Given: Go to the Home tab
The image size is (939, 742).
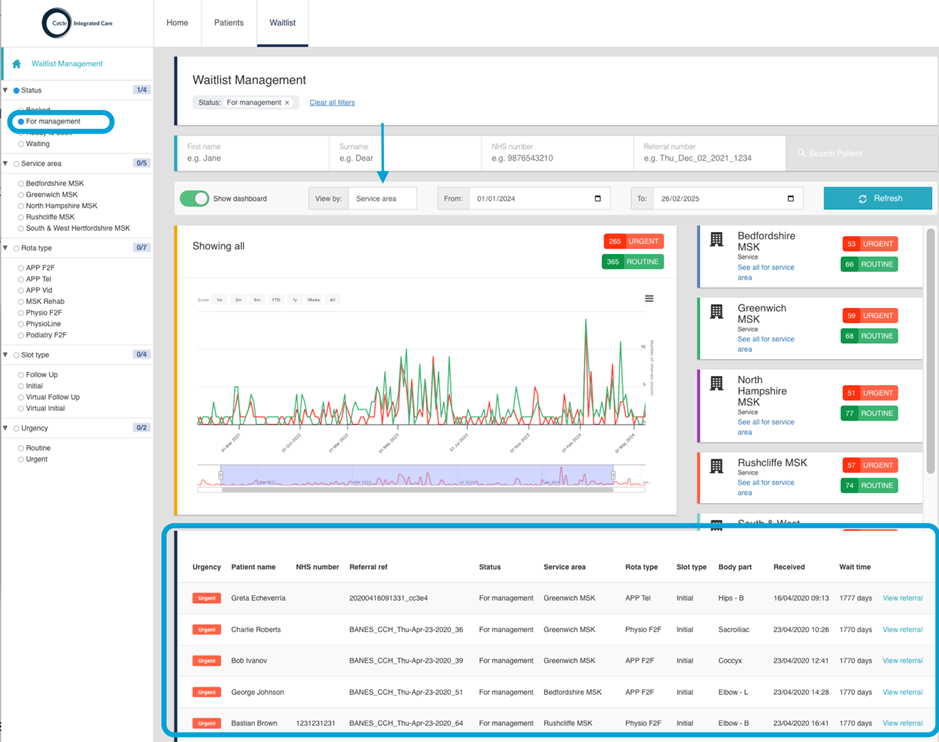Looking at the screenshot, I should (x=177, y=23).
